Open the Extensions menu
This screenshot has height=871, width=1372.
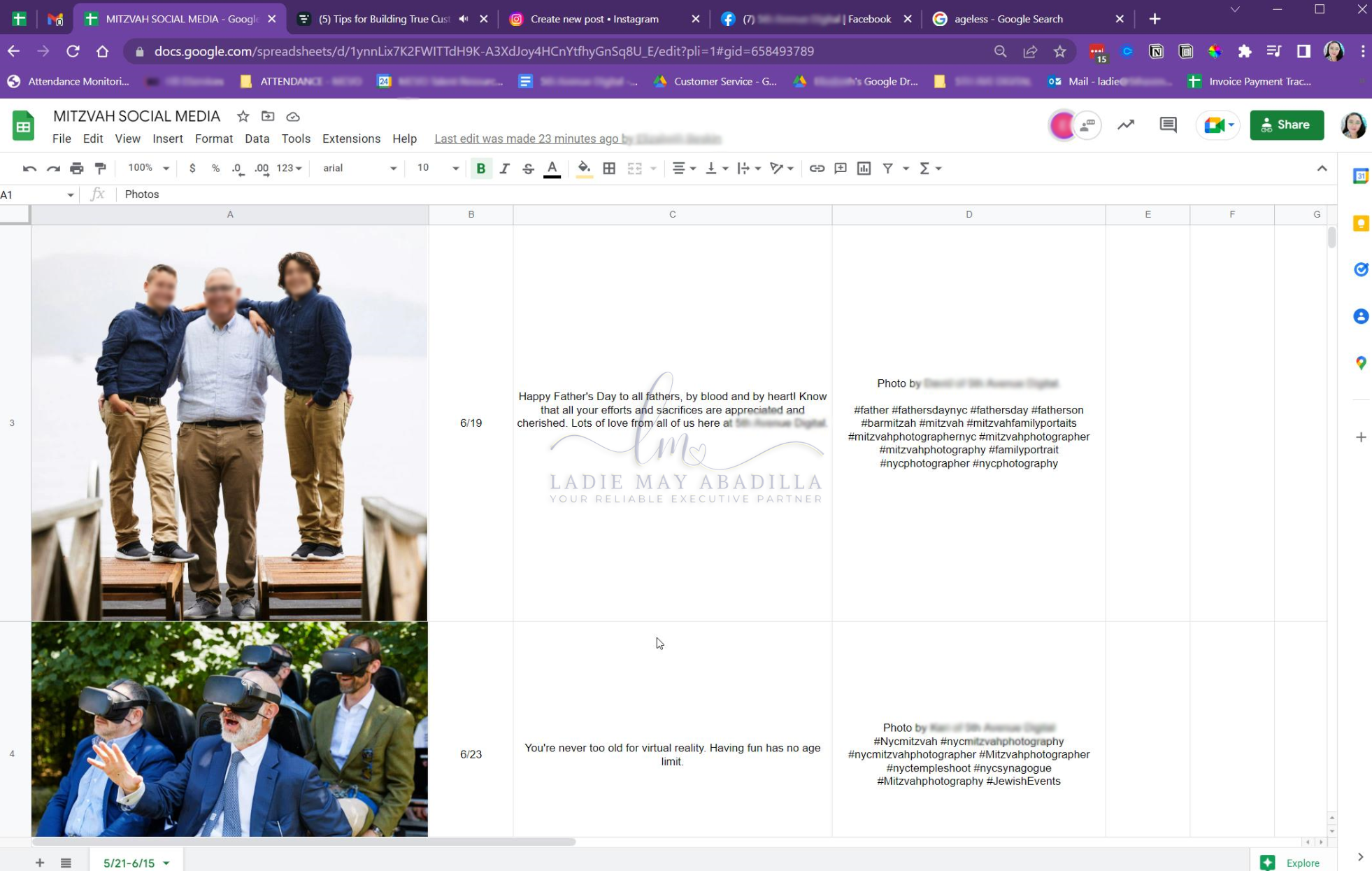351,139
